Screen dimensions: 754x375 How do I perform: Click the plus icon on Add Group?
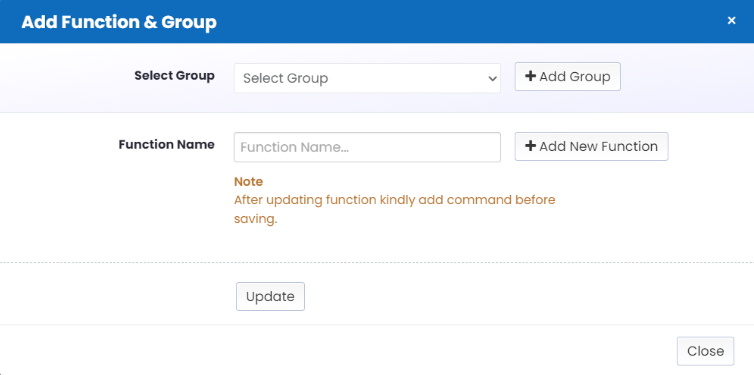coord(530,76)
